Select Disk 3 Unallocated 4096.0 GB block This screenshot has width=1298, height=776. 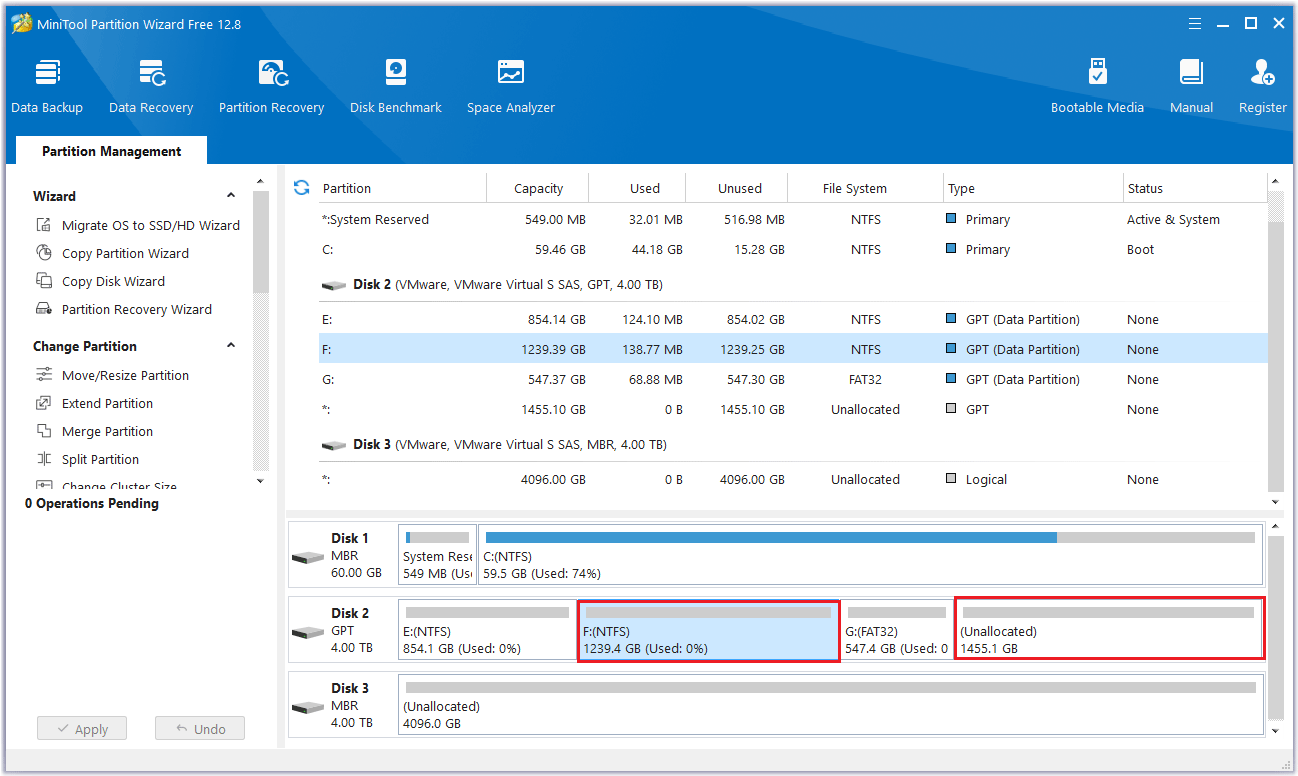(830, 705)
